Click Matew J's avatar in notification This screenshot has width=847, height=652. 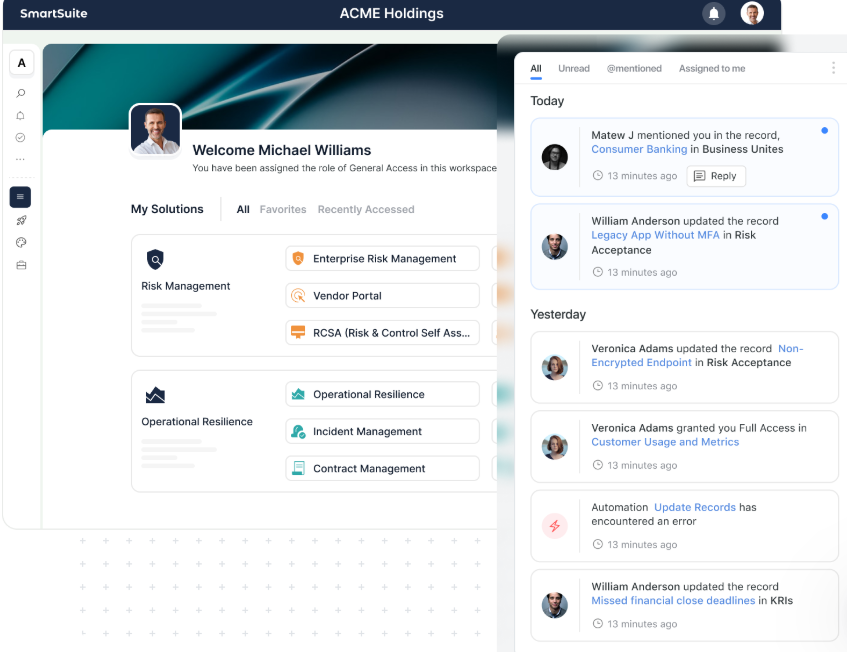pyautogui.click(x=555, y=157)
